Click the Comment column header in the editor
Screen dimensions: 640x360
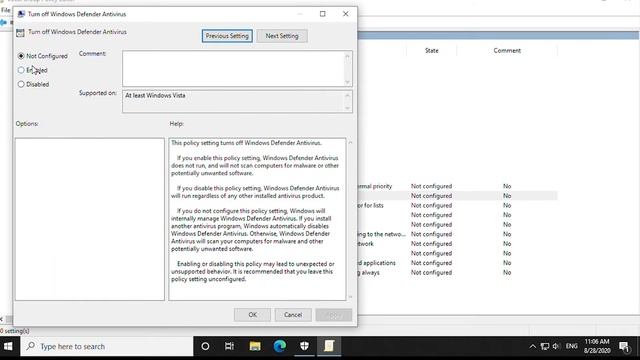(x=507, y=51)
